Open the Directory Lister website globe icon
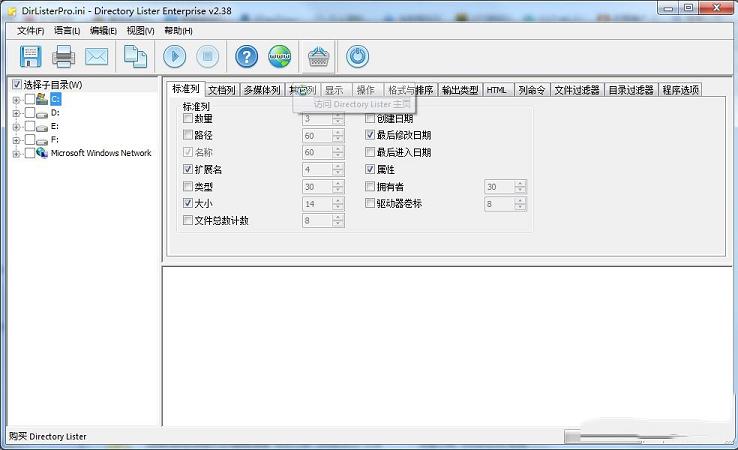 [x=280, y=57]
